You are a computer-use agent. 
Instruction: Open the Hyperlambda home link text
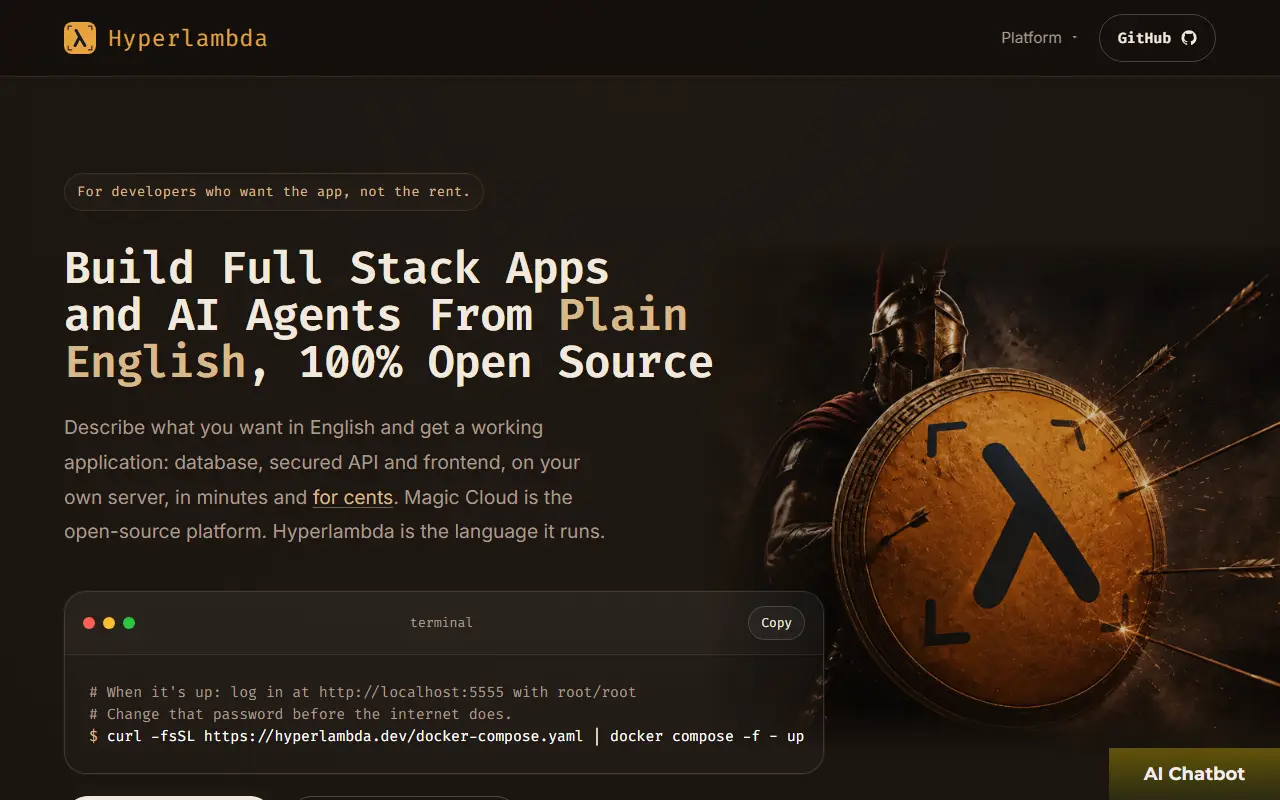tap(188, 38)
